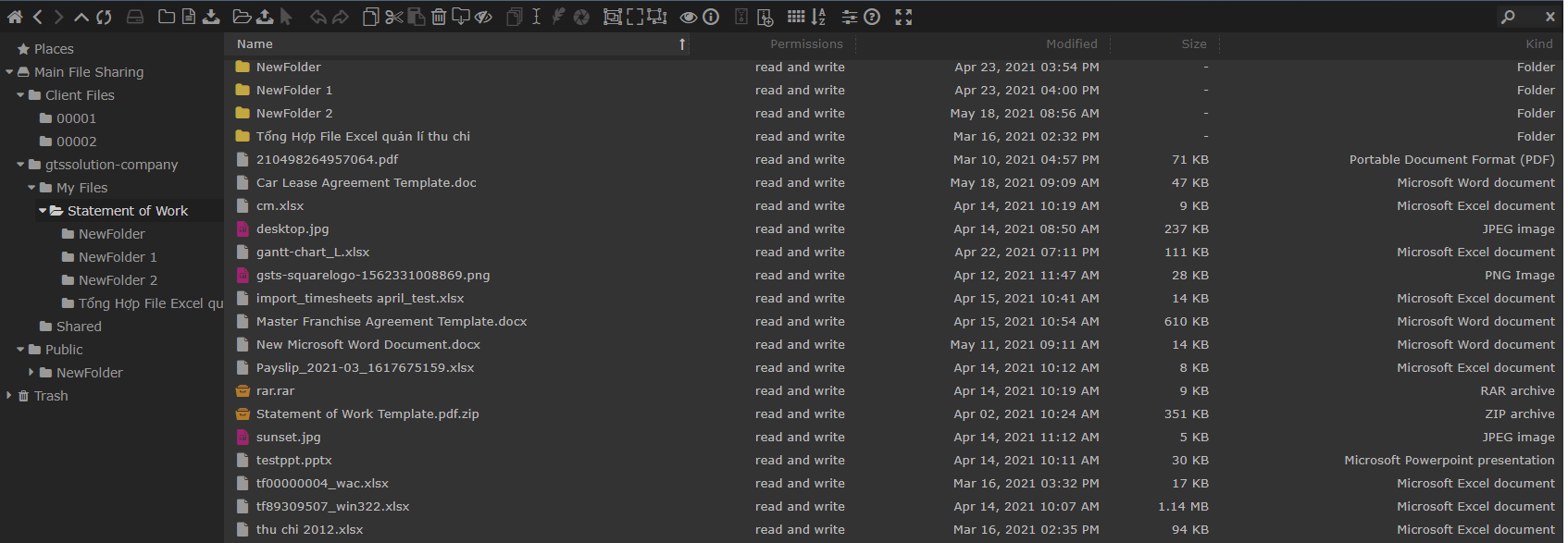The width and height of the screenshot is (1568, 543).
Task: Click the A-Z sort icon
Action: (818, 17)
